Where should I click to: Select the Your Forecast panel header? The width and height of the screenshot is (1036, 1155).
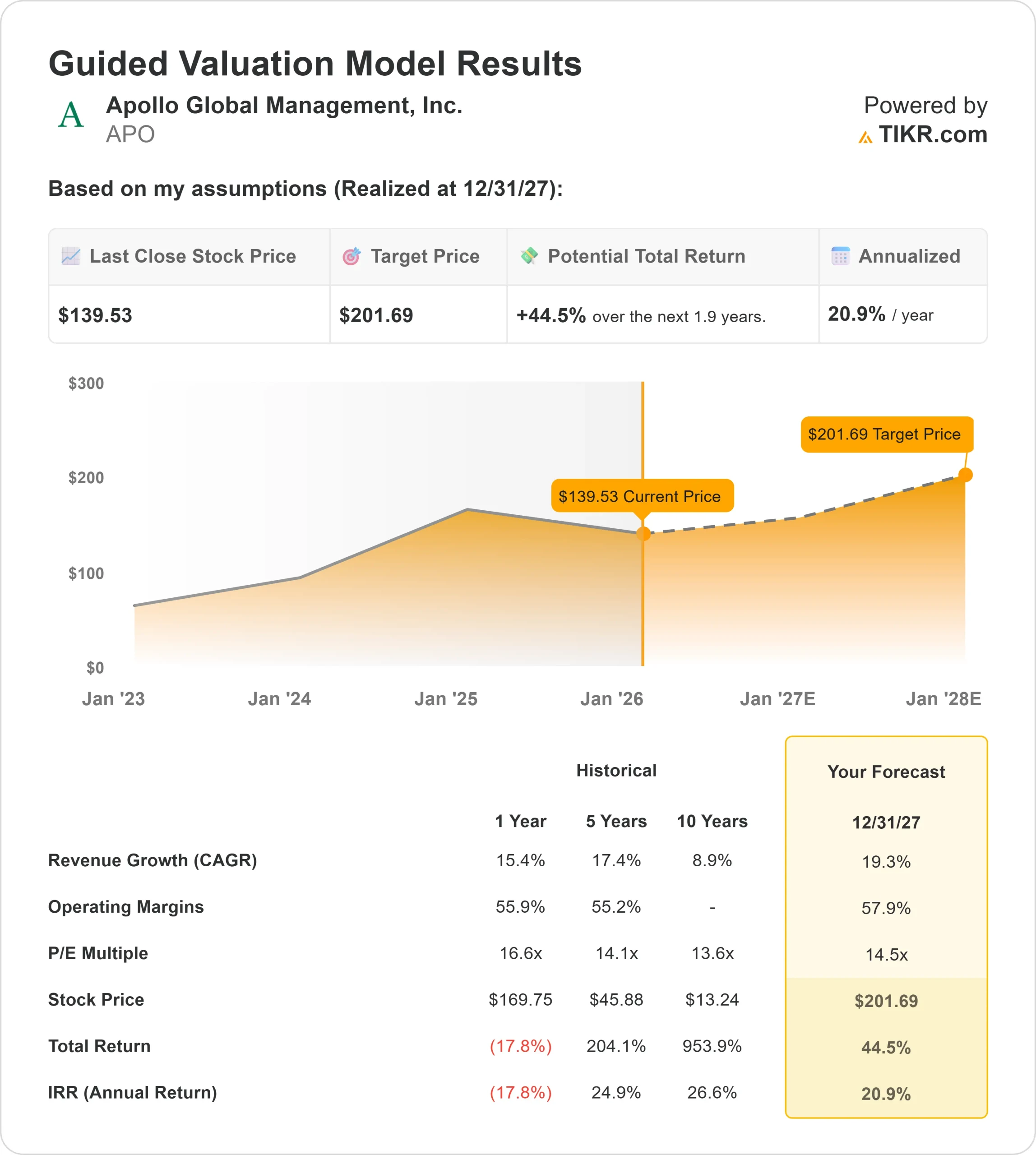coord(886,772)
